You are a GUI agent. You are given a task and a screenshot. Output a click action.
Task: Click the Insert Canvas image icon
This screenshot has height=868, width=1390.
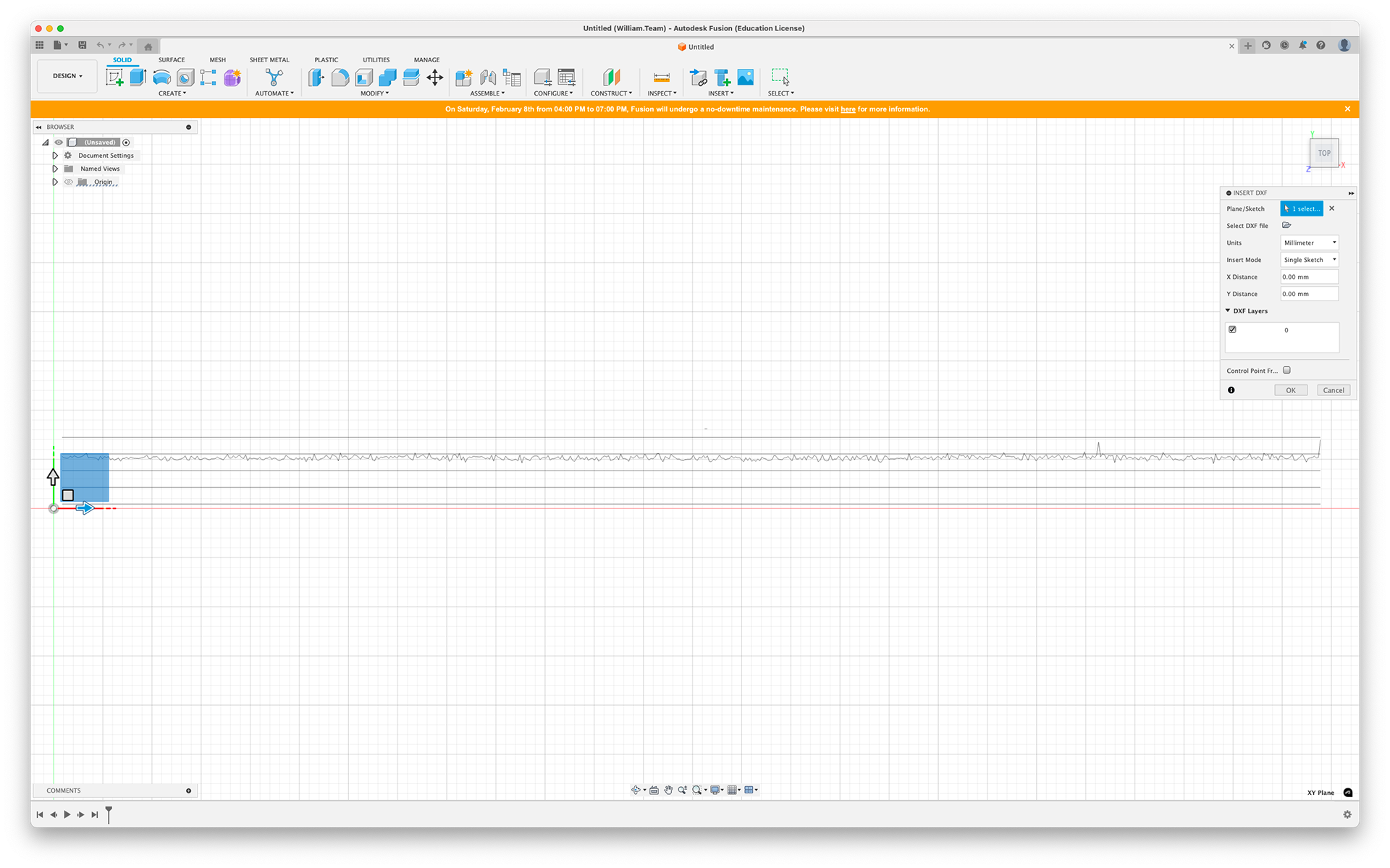(x=746, y=77)
